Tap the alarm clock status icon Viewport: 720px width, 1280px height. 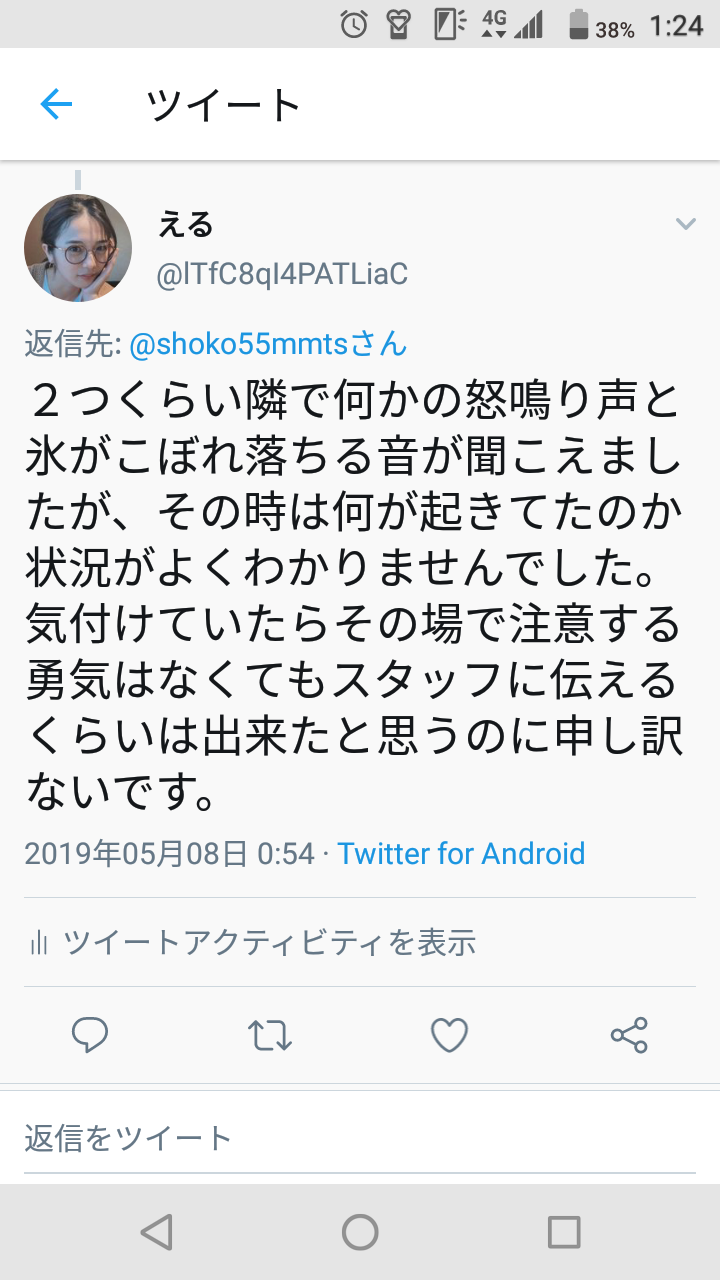coord(354,24)
